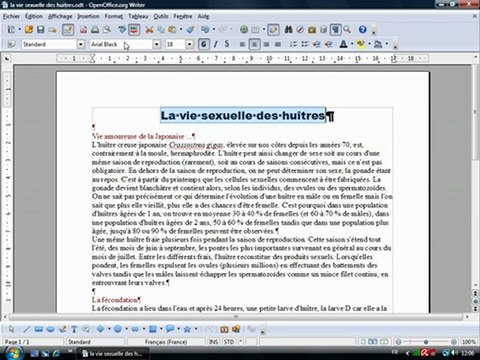The image size is (480, 360).
Task: Export directly as PDF
Action: click(83, 30)
